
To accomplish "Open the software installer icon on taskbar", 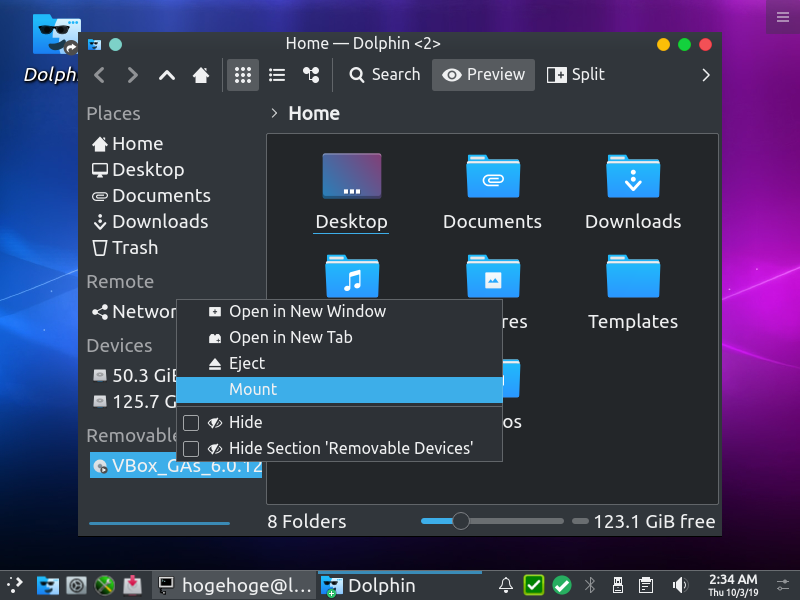I will tap(133, 585).
